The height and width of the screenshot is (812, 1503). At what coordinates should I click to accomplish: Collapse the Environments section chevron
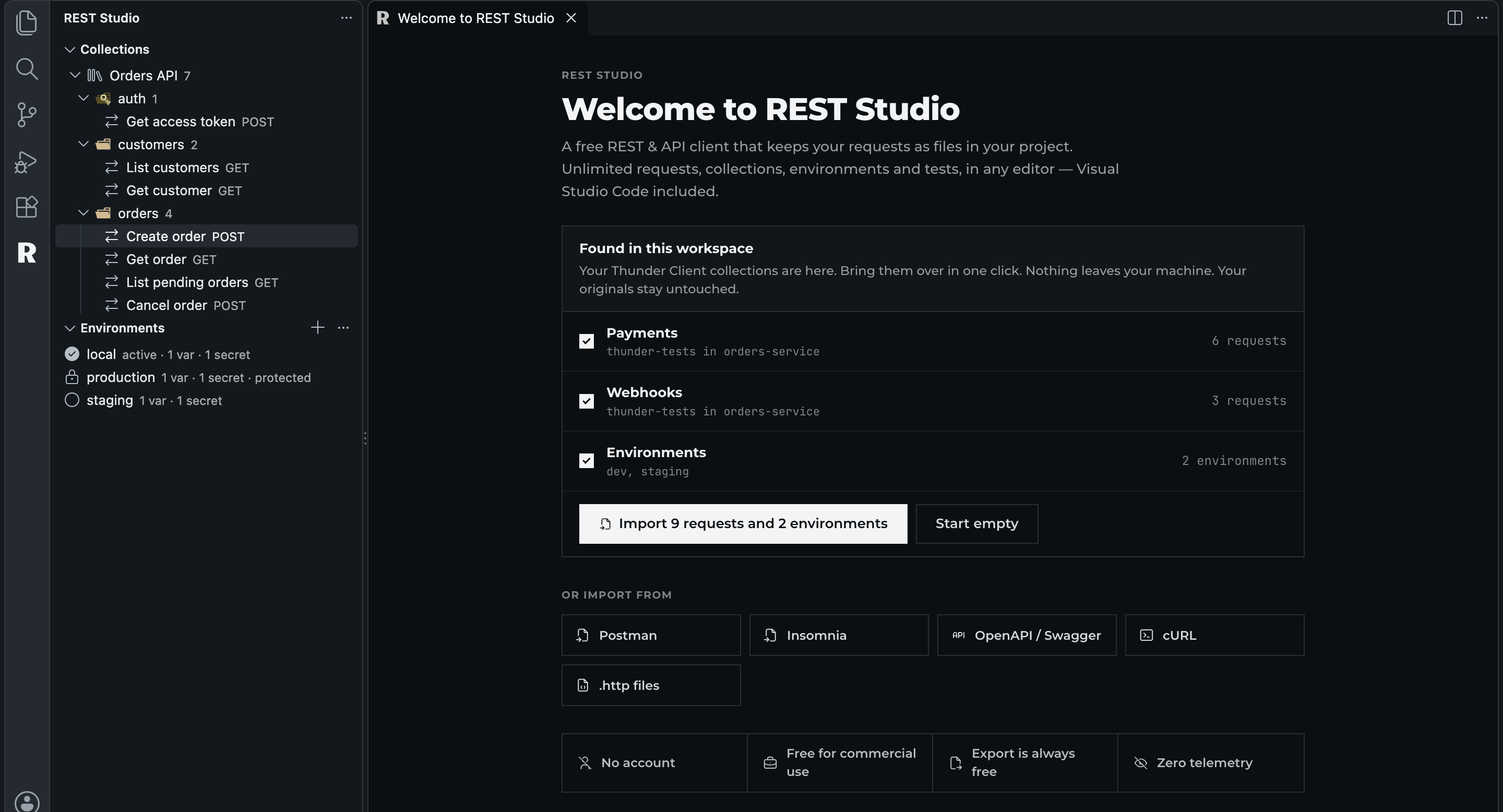click(69, 328)
